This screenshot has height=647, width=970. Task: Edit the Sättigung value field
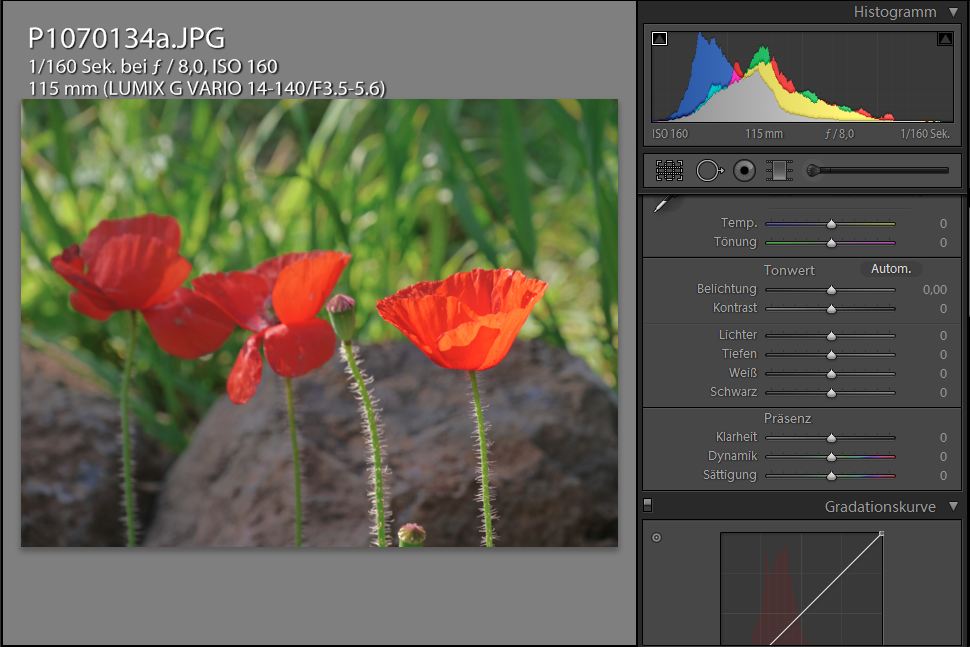pos(943,476)
